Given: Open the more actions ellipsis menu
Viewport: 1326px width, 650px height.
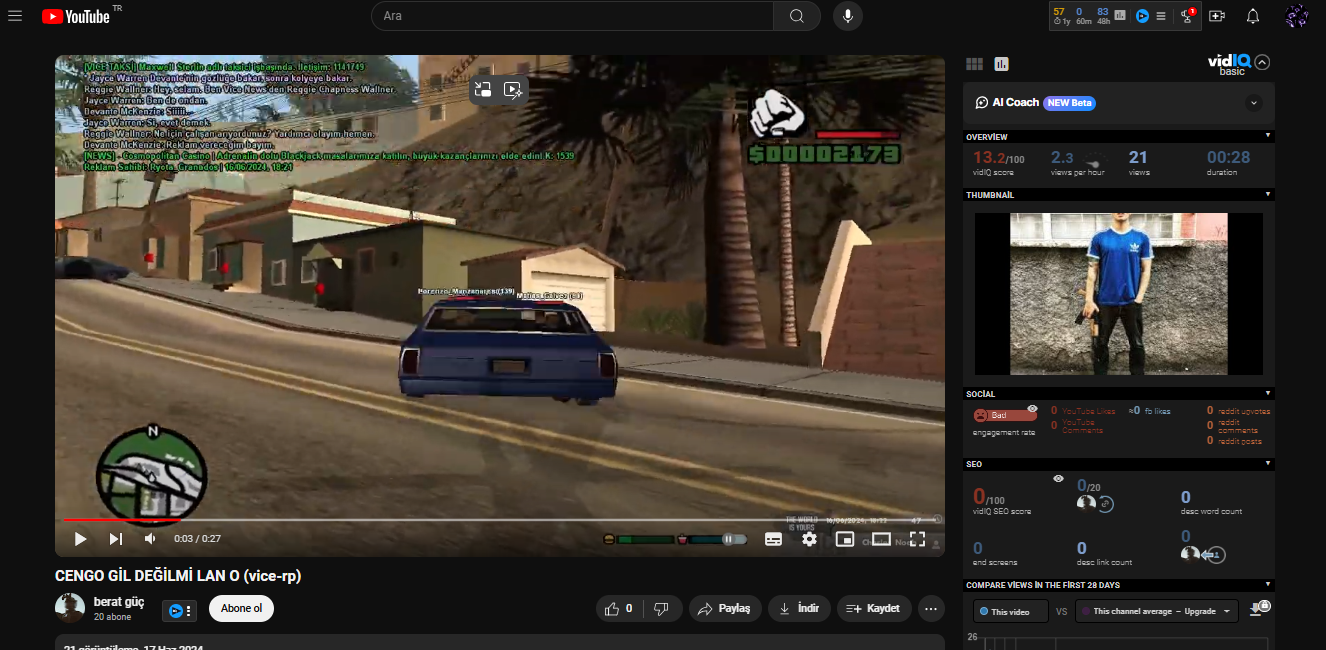Looking at the screenshot, I should (x=931, y=608).
